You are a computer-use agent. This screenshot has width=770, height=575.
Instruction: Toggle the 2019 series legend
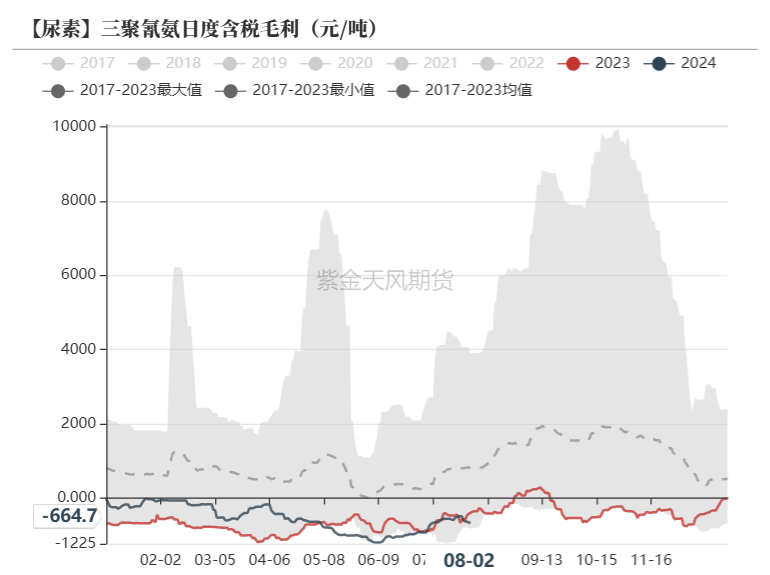[x=250, y=63]
